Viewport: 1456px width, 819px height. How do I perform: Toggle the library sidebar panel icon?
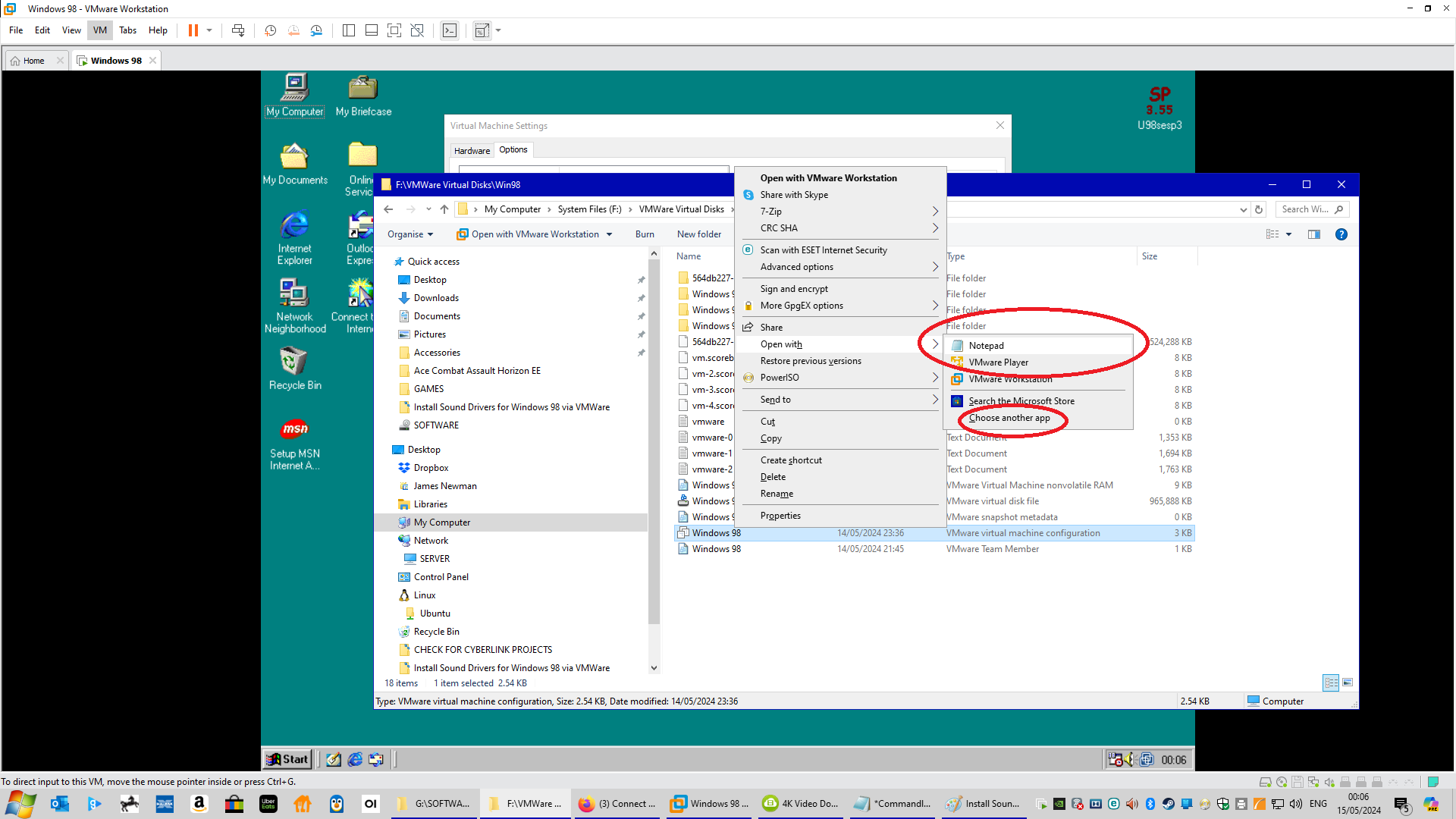[x=348, y=30]
